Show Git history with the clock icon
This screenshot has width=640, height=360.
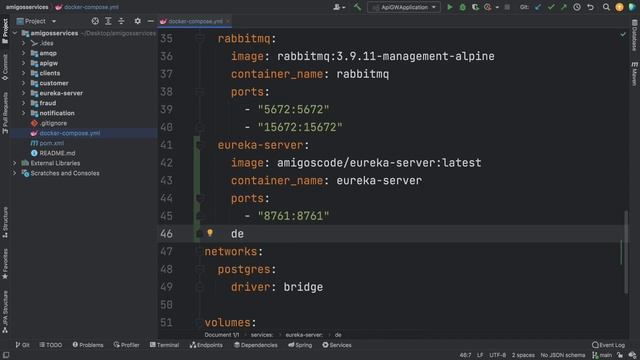pyautogui.click(x=577, y=7)
